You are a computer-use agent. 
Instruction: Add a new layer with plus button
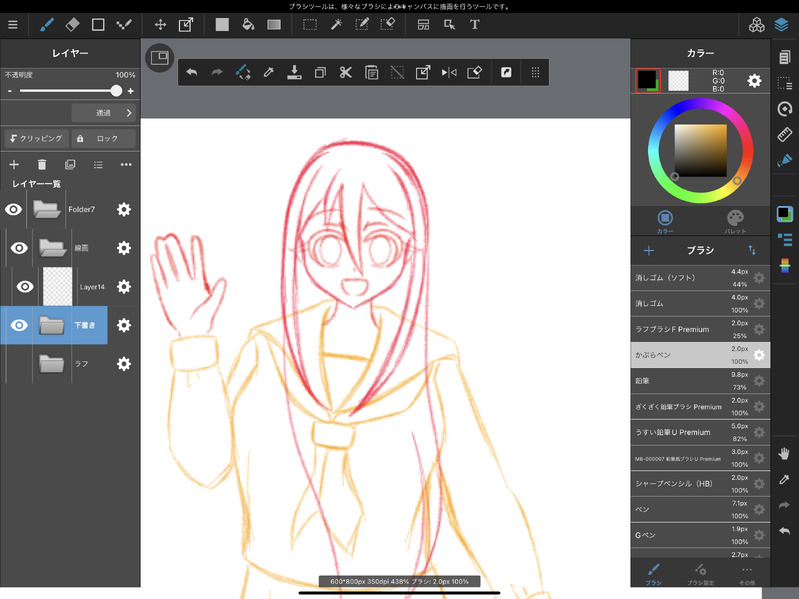pos(14,165)
